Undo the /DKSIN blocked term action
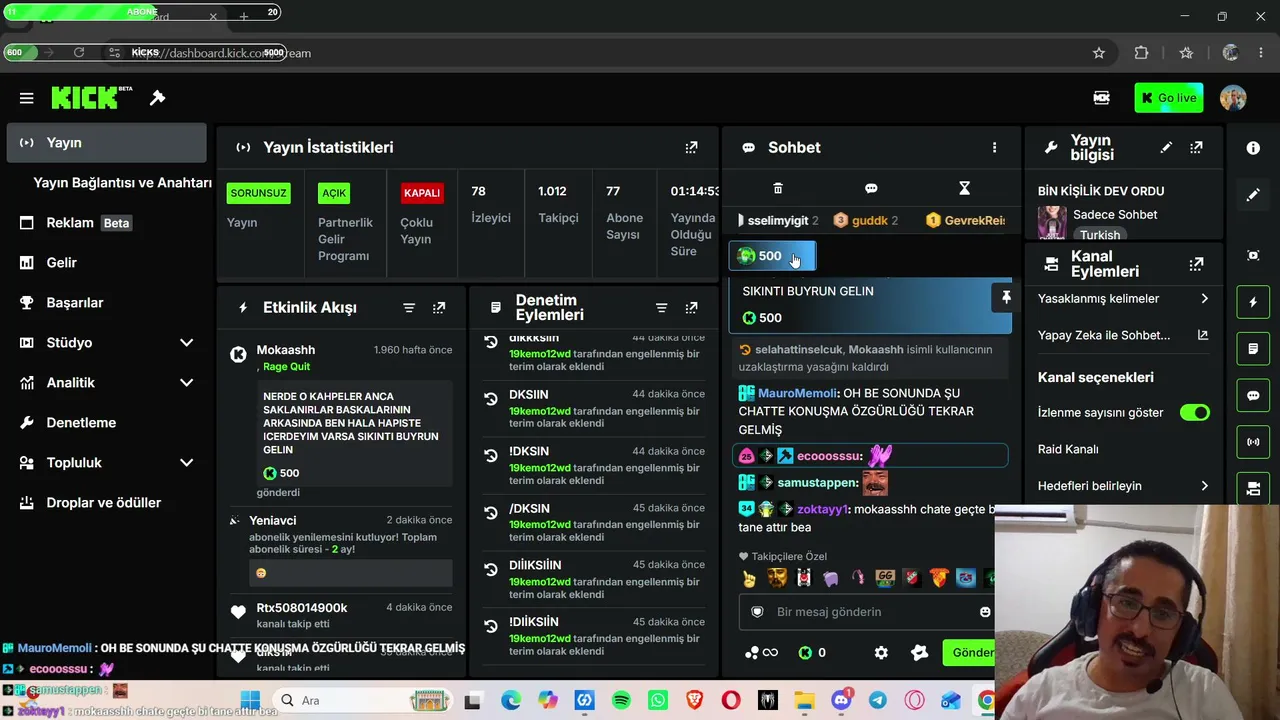 click(491, 513)
